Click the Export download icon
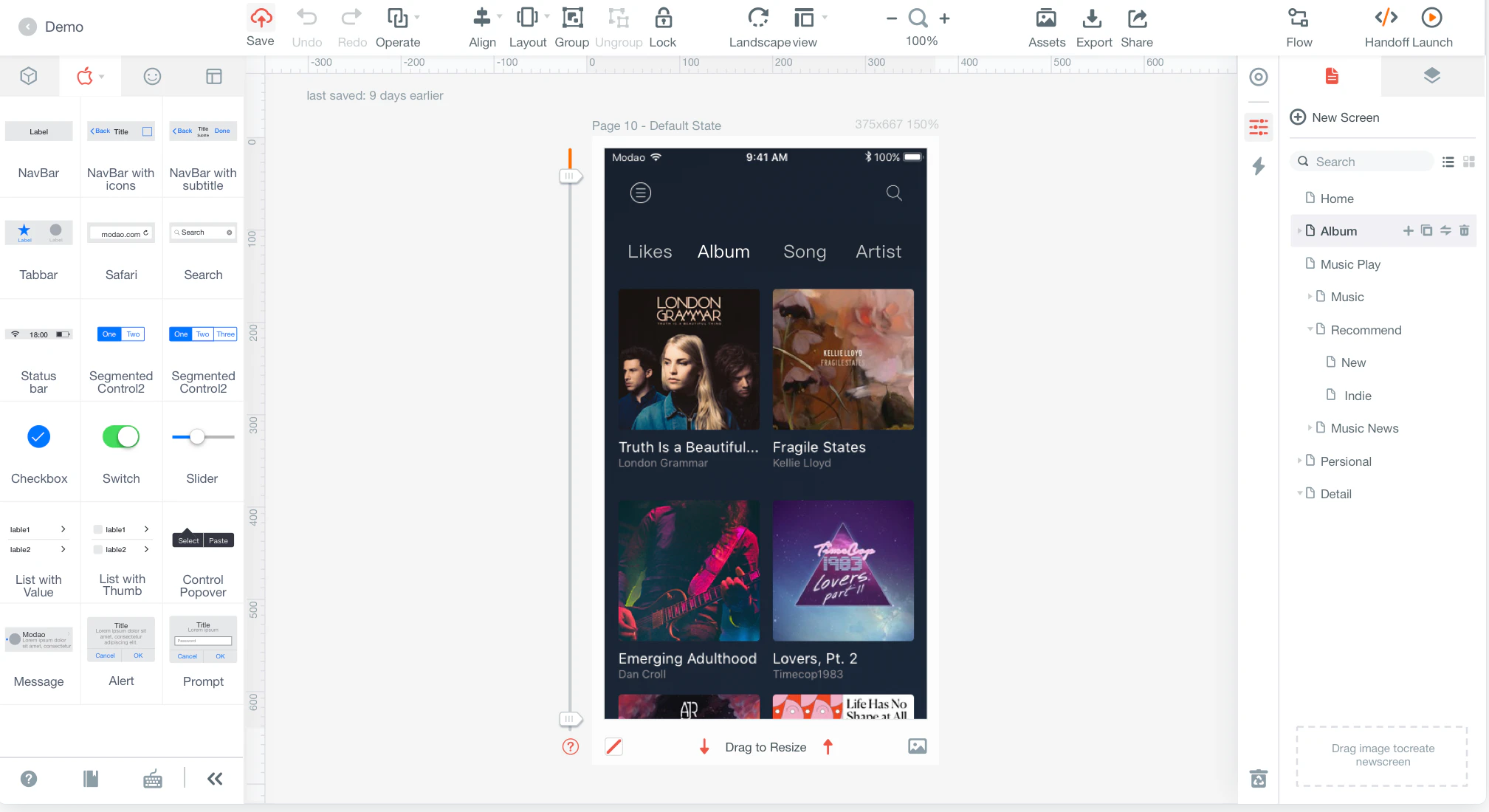 [1093, 18]
